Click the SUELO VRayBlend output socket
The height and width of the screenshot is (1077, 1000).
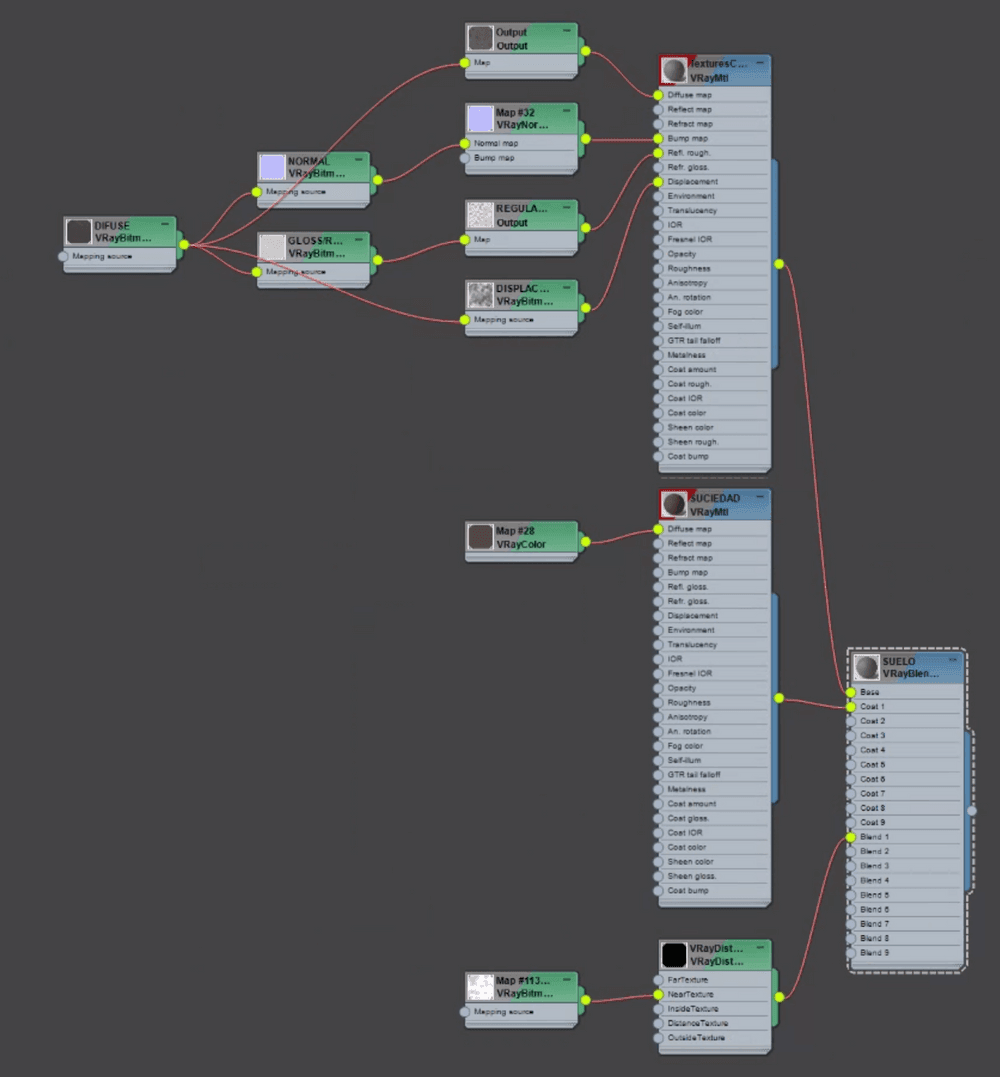(x=972, y=810)
